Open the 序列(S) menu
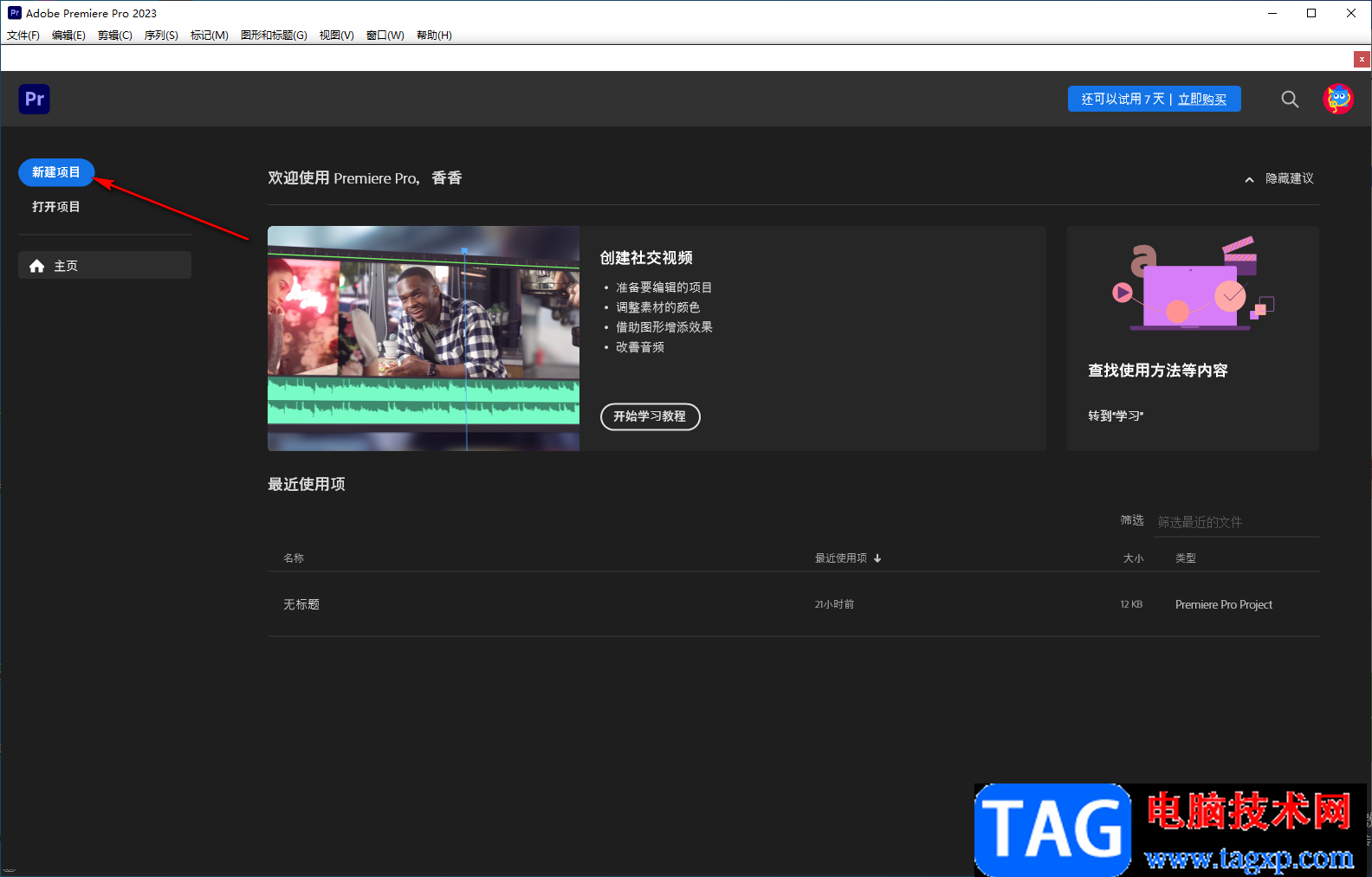 161,35
